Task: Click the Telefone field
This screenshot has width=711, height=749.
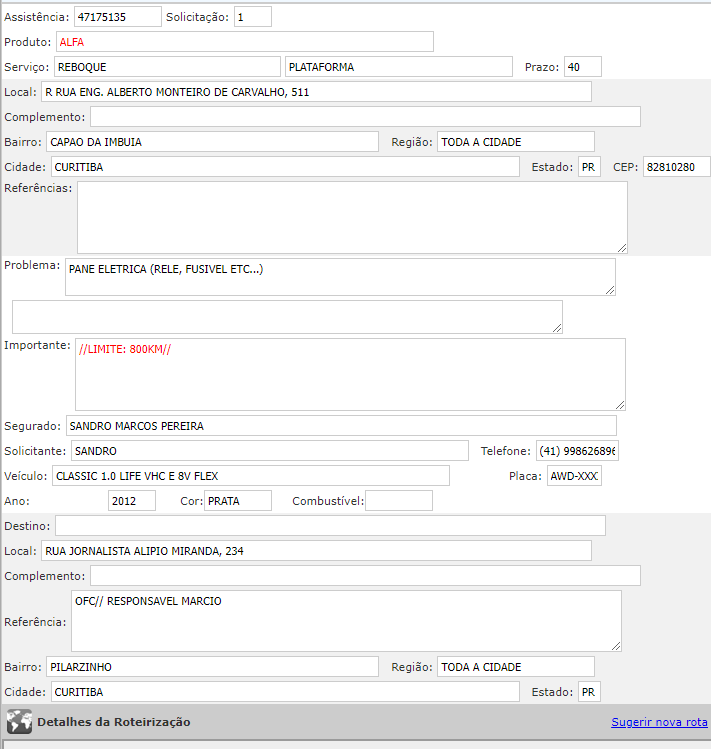Action: click(577, 451)
